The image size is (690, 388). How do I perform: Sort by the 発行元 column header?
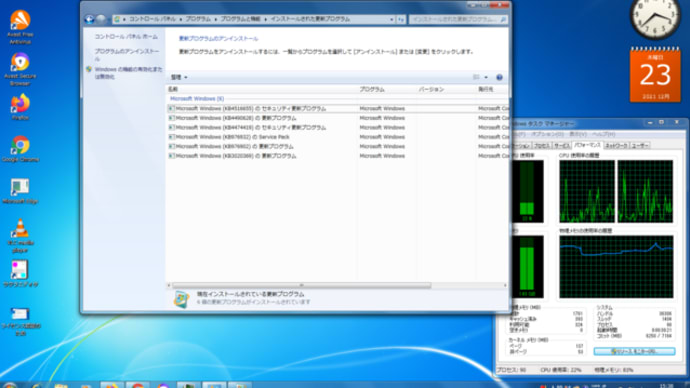[492, 89]
